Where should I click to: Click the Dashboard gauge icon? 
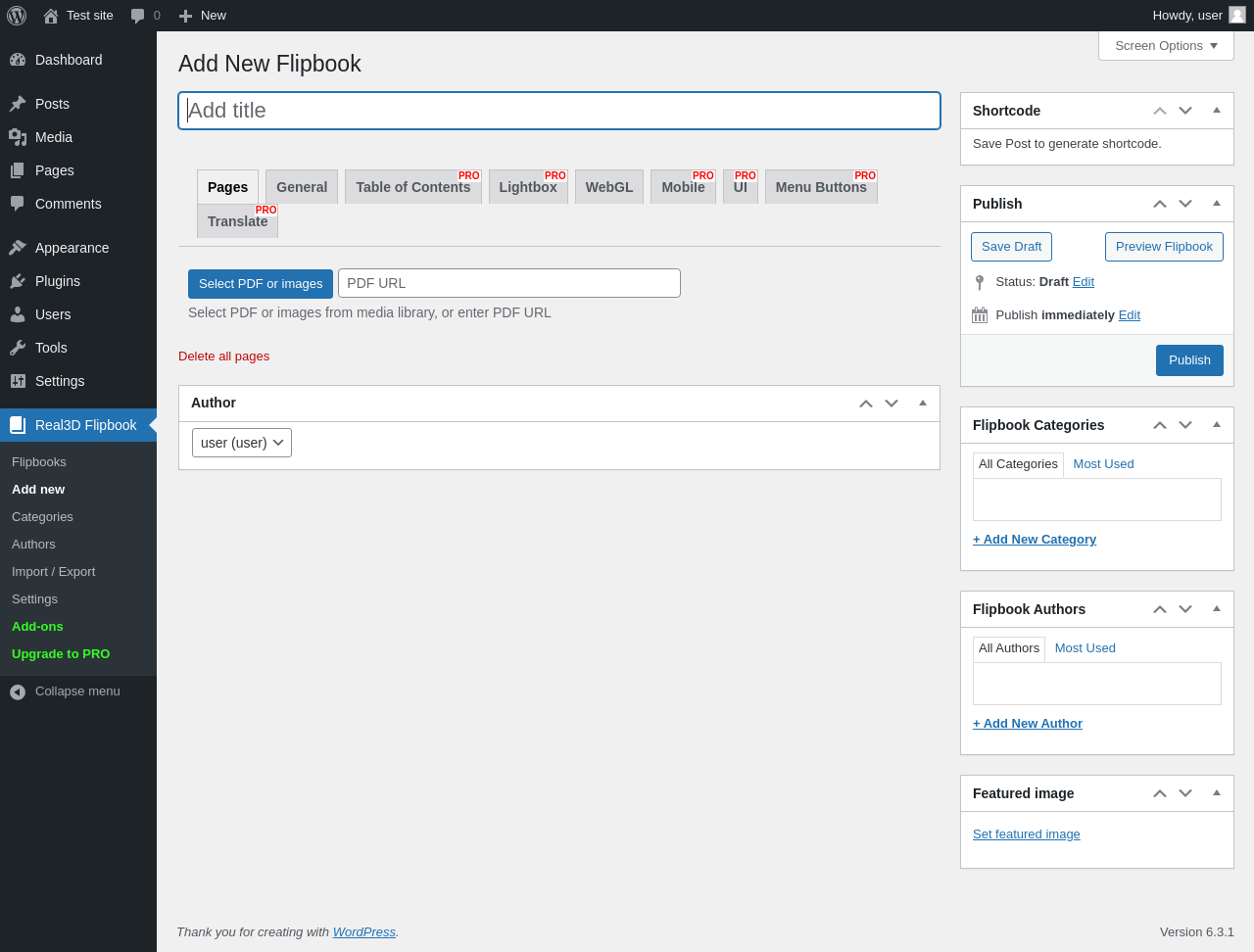tap(18, 60)
